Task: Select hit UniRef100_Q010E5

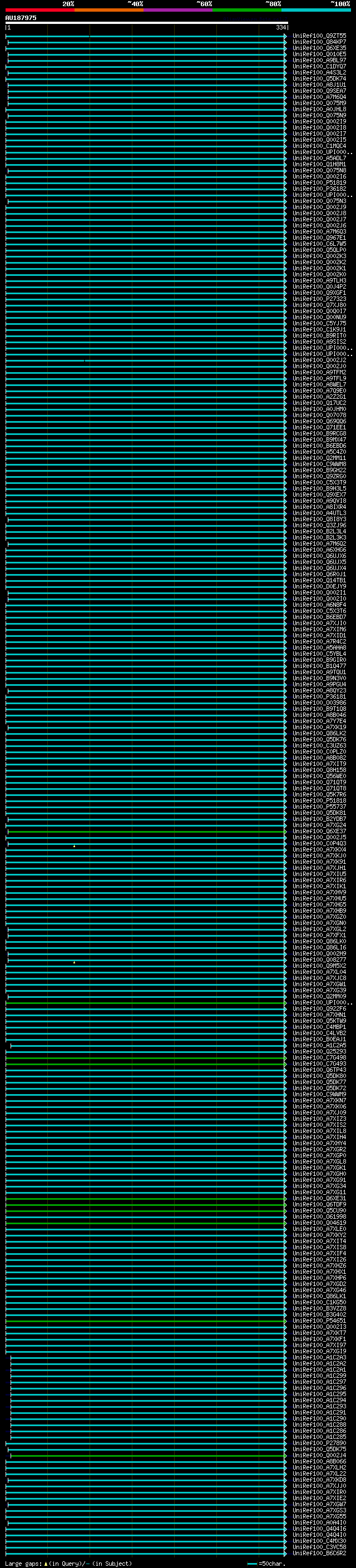Action: click(319, 54)
